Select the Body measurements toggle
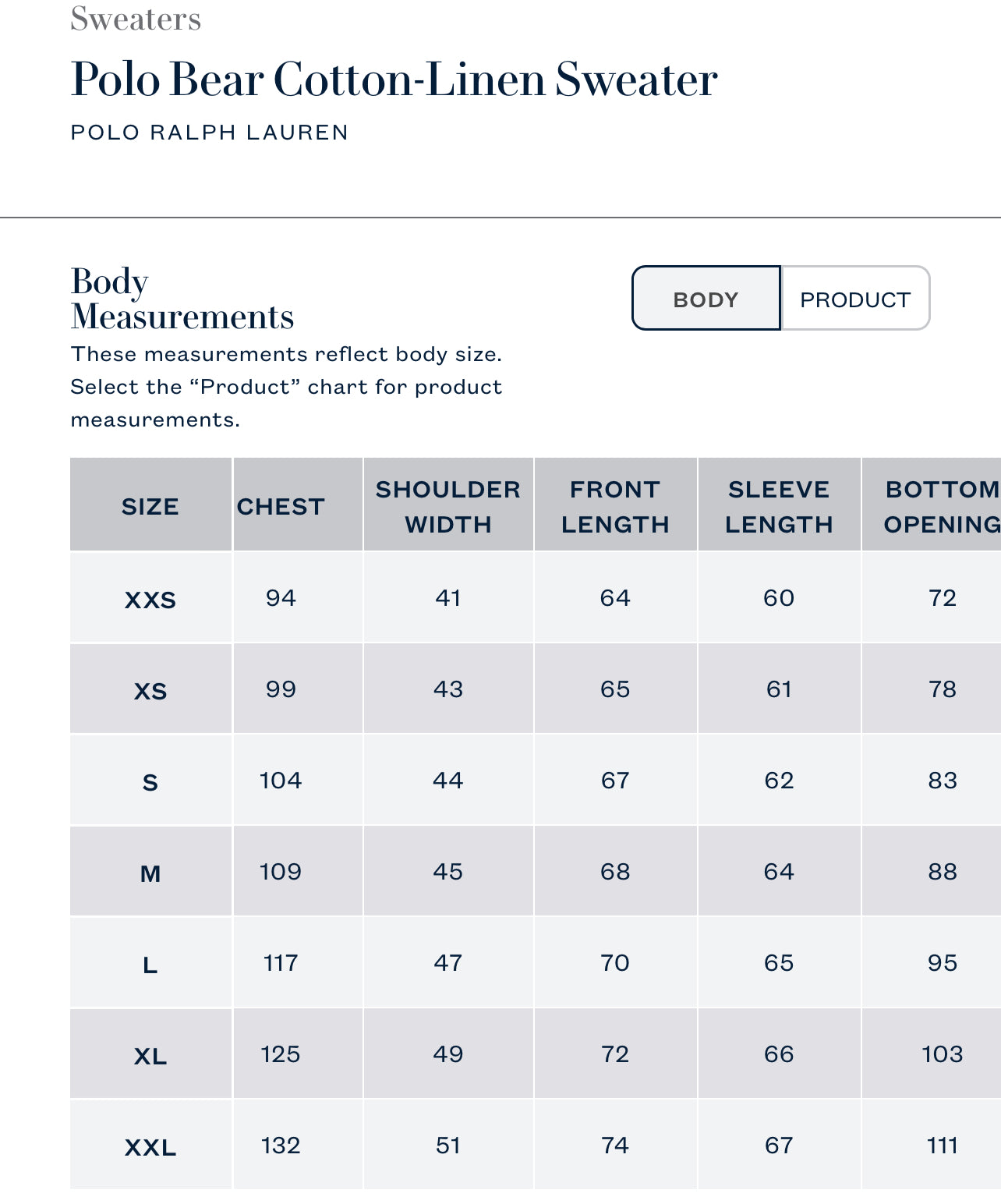1001x1204 pixels. (x=706, y=299)
